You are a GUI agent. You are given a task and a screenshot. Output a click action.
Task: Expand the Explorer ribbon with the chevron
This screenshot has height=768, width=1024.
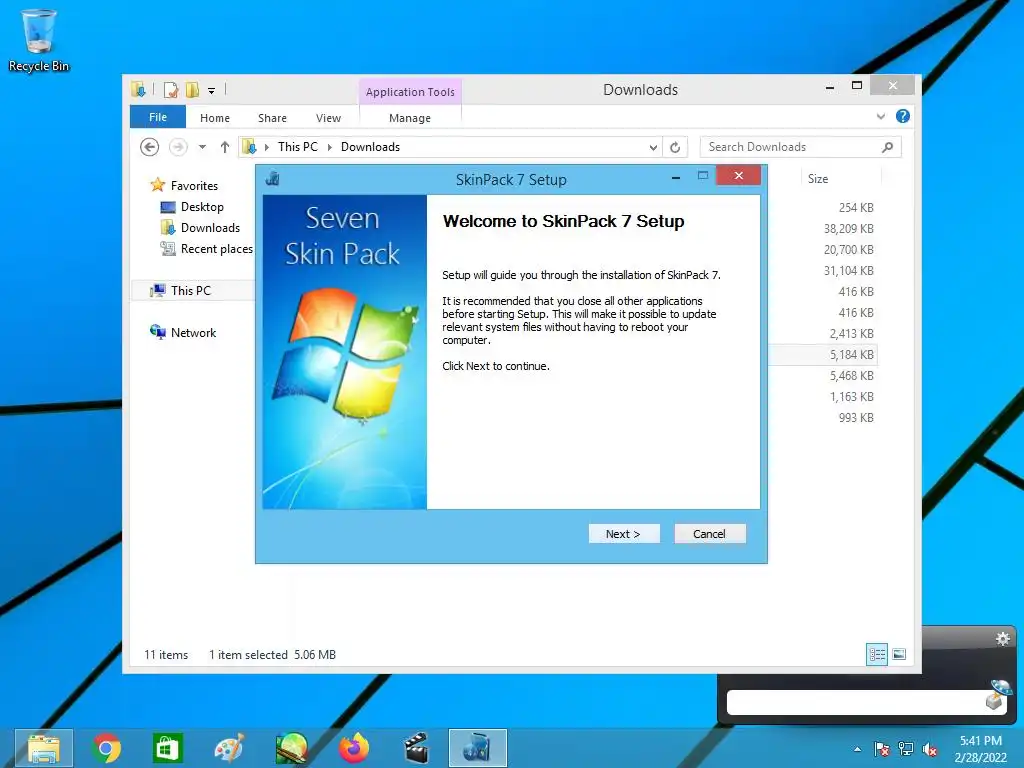881,116
